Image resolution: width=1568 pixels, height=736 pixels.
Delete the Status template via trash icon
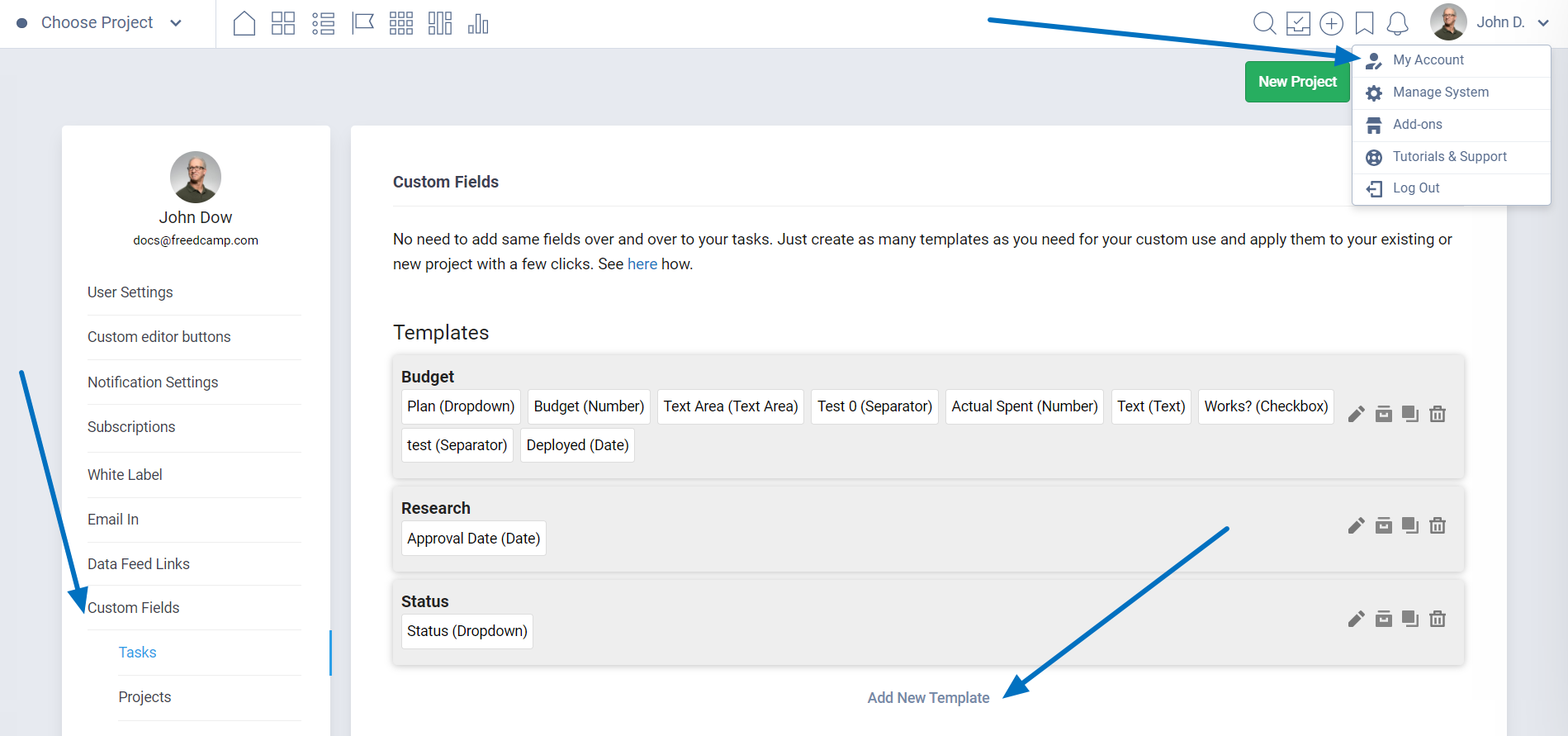point(1438,619)
